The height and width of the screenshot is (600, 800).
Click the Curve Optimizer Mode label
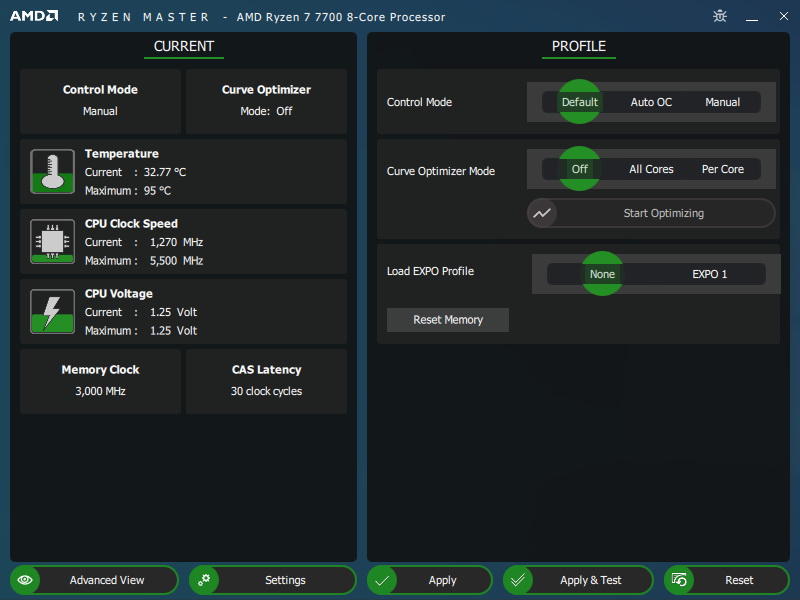[x=441, y=171]
